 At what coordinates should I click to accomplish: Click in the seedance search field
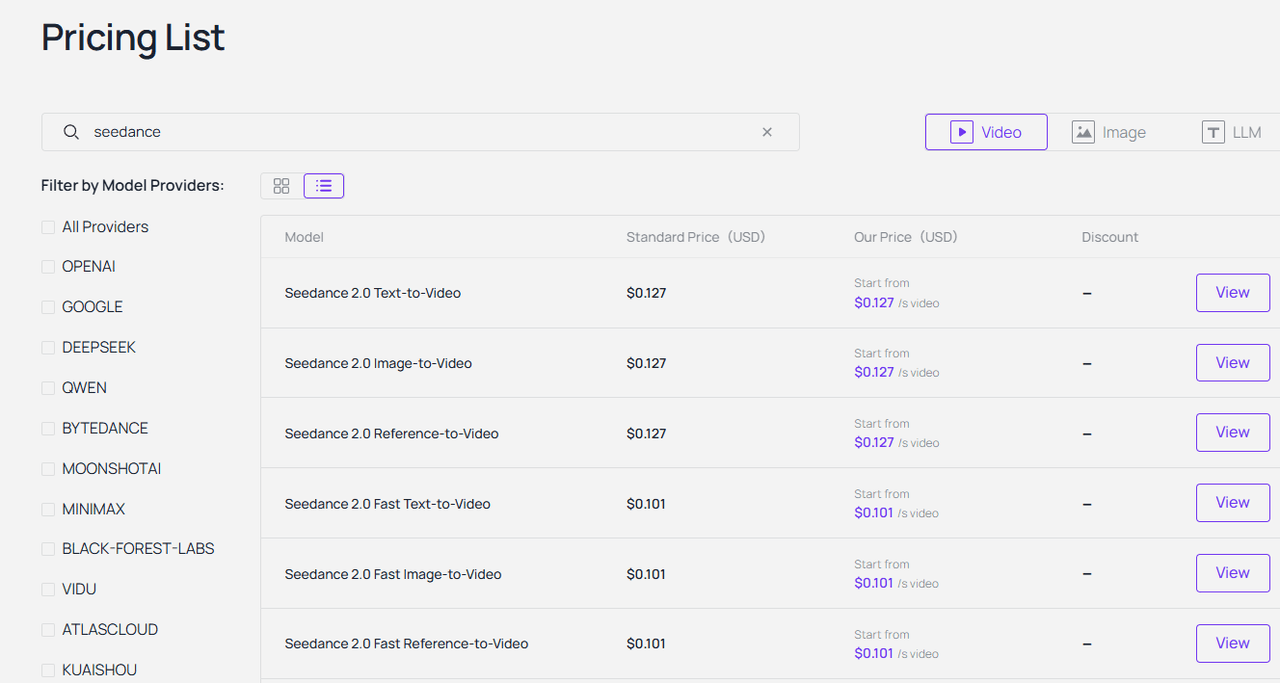[420, 132]
